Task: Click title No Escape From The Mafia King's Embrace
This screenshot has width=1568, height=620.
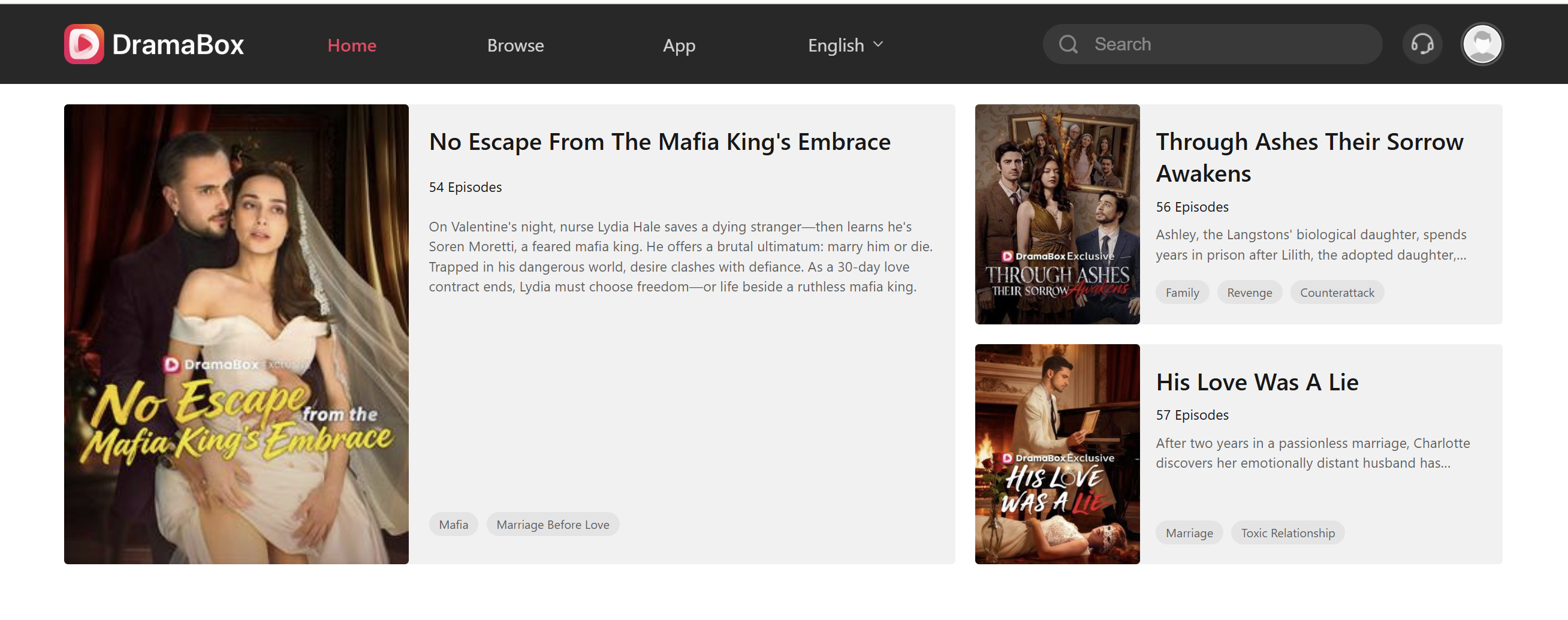Action: click(x=659, y=142)
